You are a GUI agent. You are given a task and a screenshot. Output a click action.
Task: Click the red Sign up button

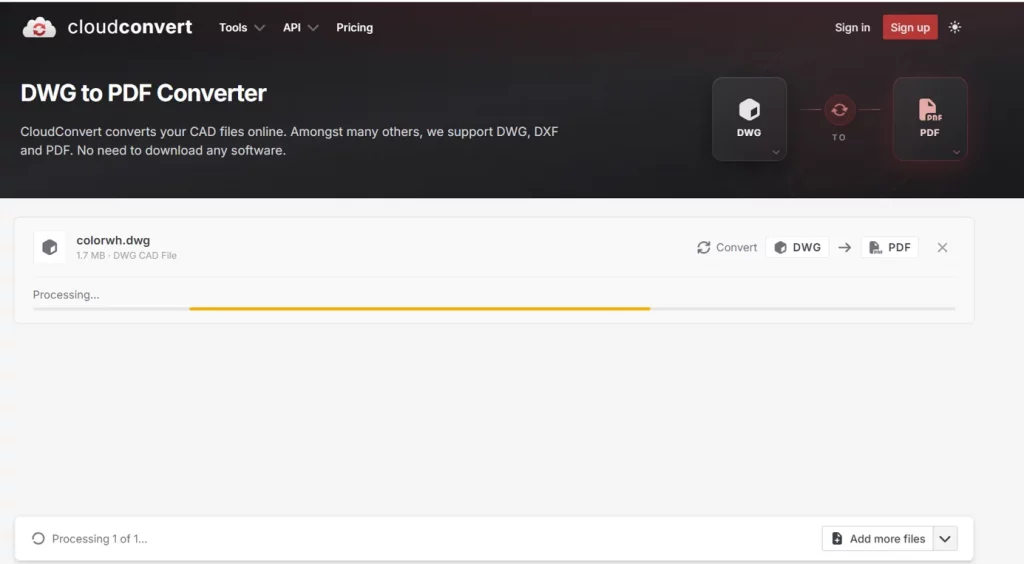(x=910, y=27)
